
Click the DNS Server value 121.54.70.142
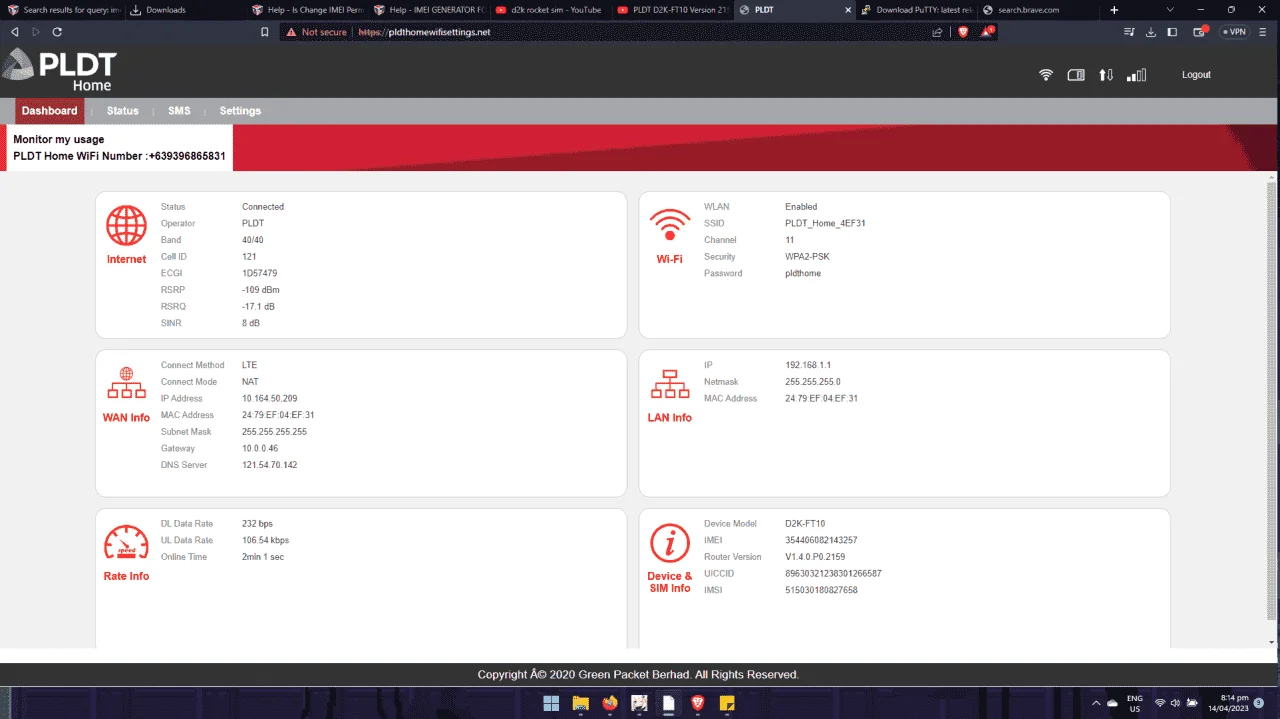coord(269,465)
